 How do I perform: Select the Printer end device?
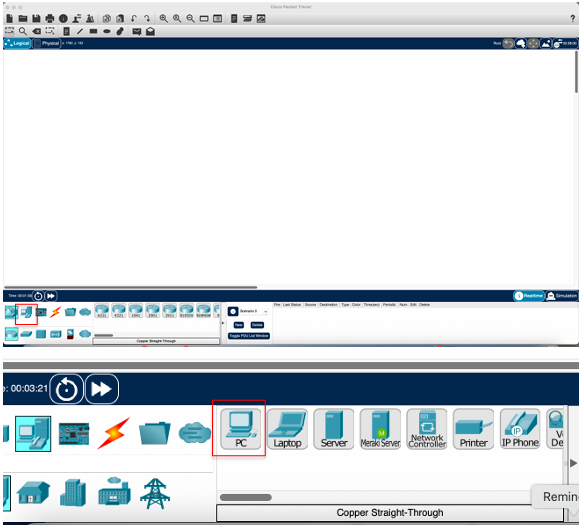tap(473, 429)
